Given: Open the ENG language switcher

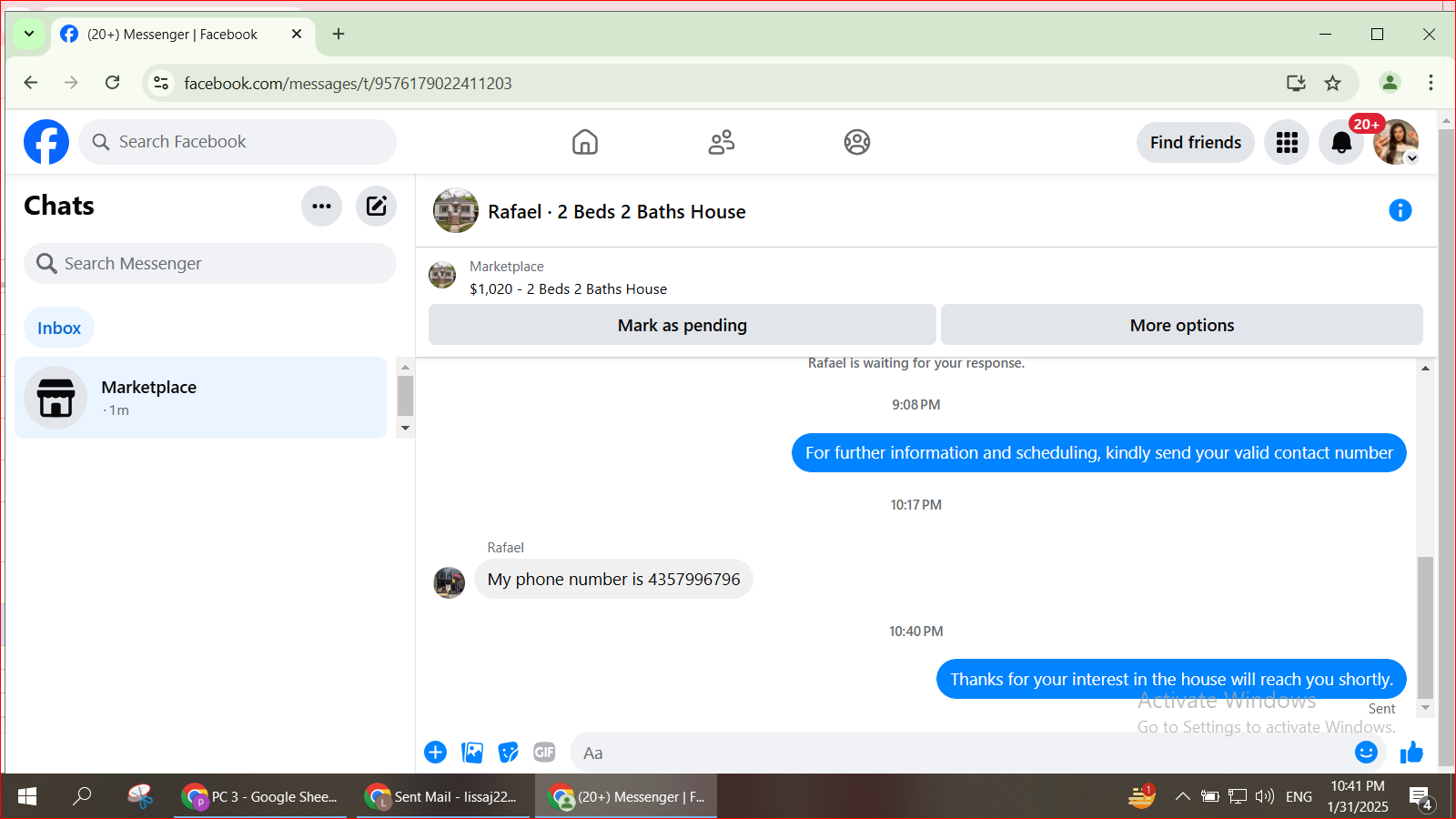Looking at the screenshot, I should pyautogui.click(x=1299, y=796).
